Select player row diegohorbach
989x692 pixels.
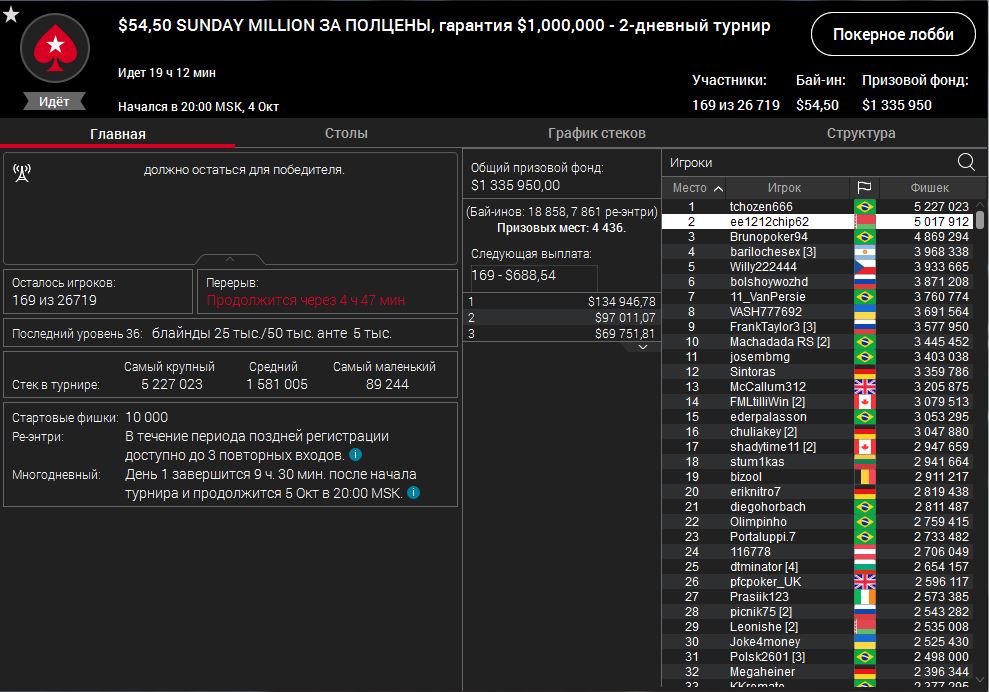[x=818, y=507]
